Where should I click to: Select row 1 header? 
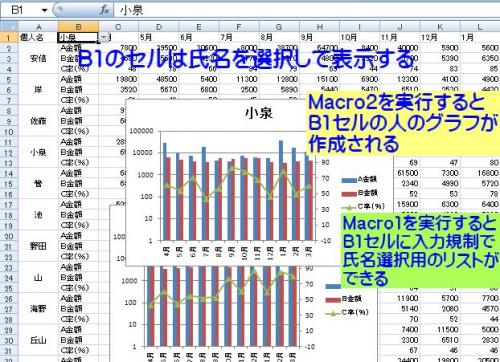point(9,37)
